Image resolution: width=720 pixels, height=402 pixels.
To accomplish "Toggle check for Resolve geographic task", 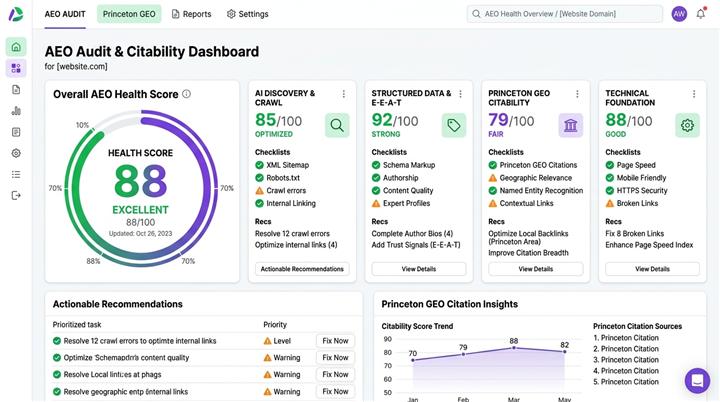I will [57, 392].
